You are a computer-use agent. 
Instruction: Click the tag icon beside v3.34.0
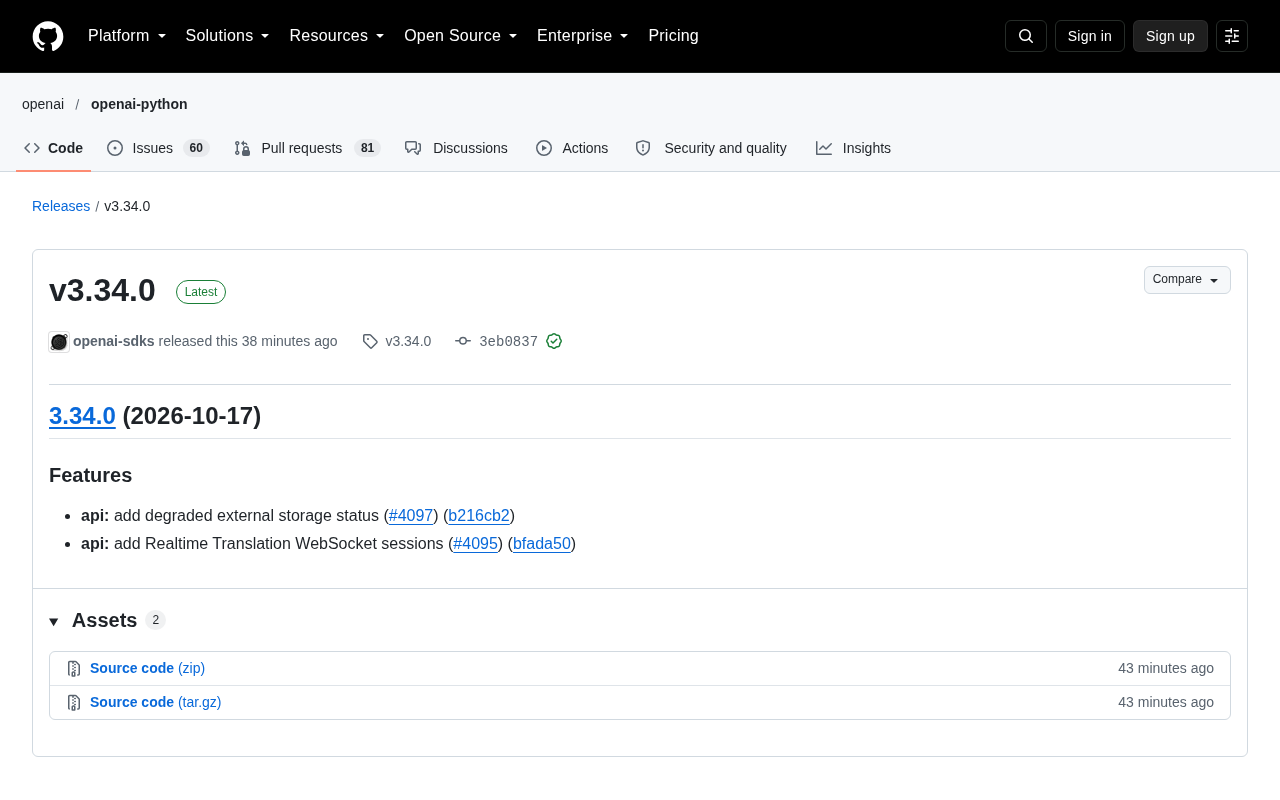pos(370,341)
